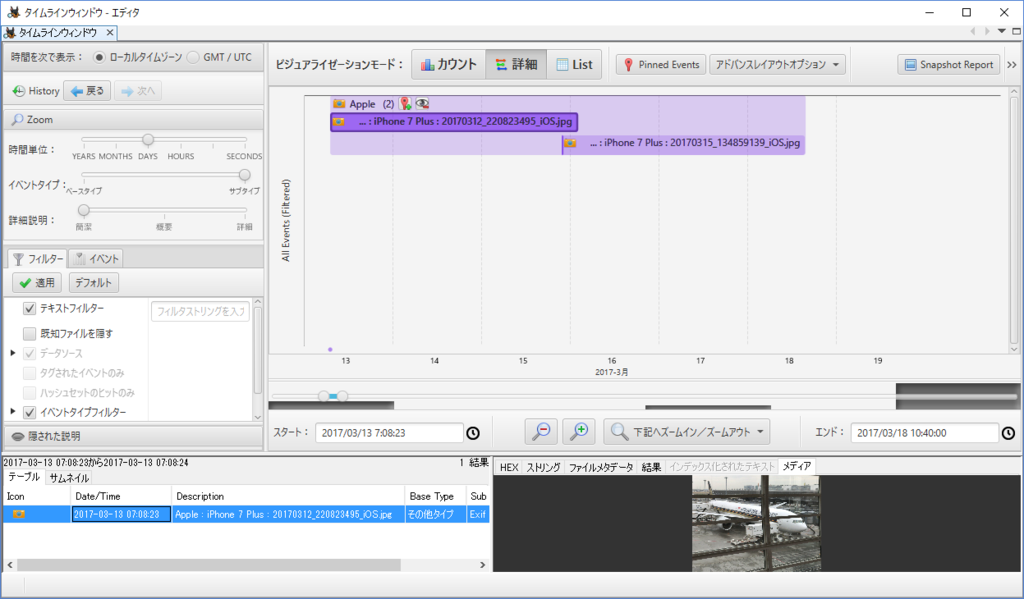Open the 結果 viewer tab
Screen dimensions: 1024x599
651,467
